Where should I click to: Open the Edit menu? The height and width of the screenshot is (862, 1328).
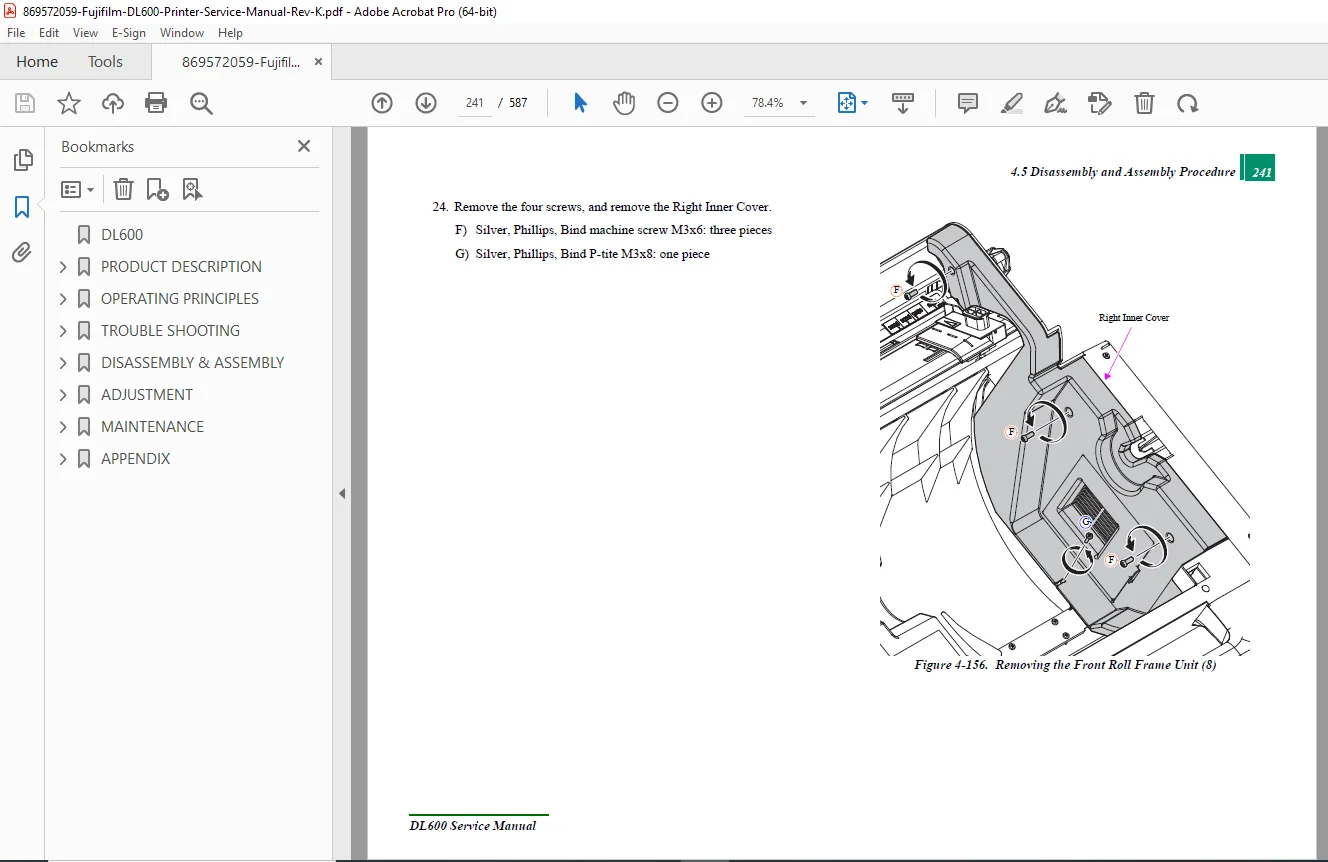49,33
